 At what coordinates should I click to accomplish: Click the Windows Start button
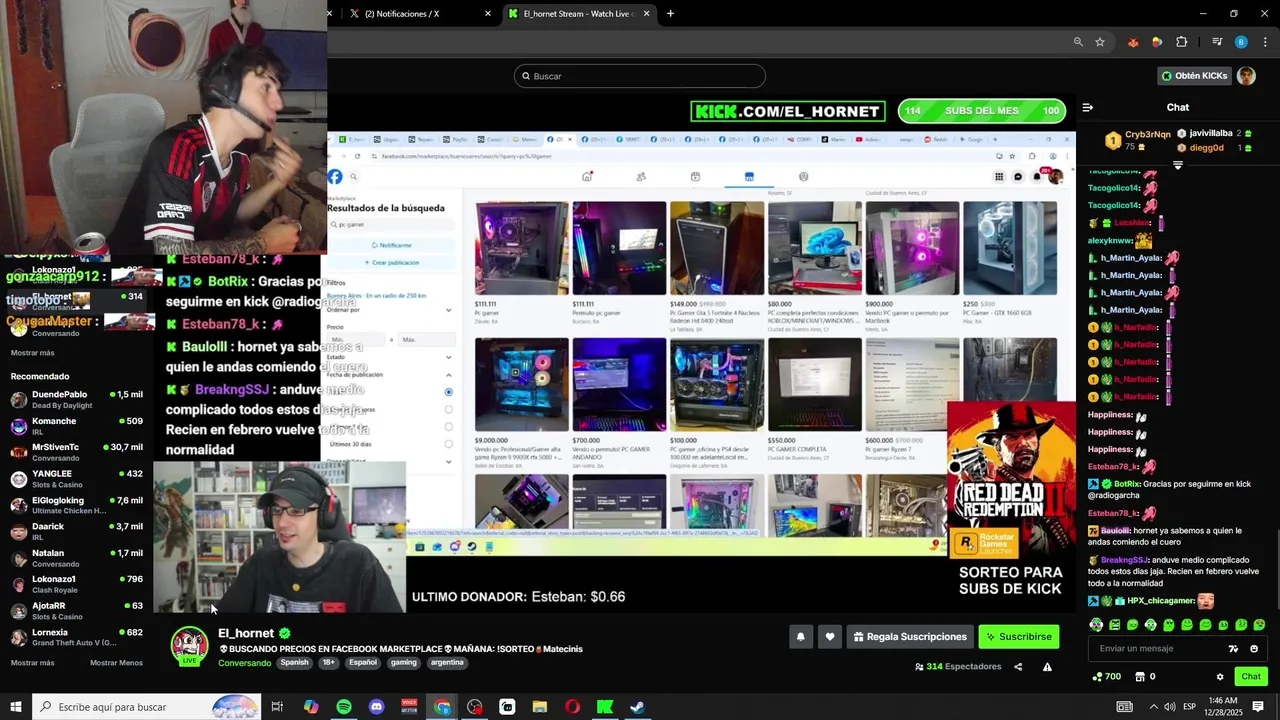16,707
